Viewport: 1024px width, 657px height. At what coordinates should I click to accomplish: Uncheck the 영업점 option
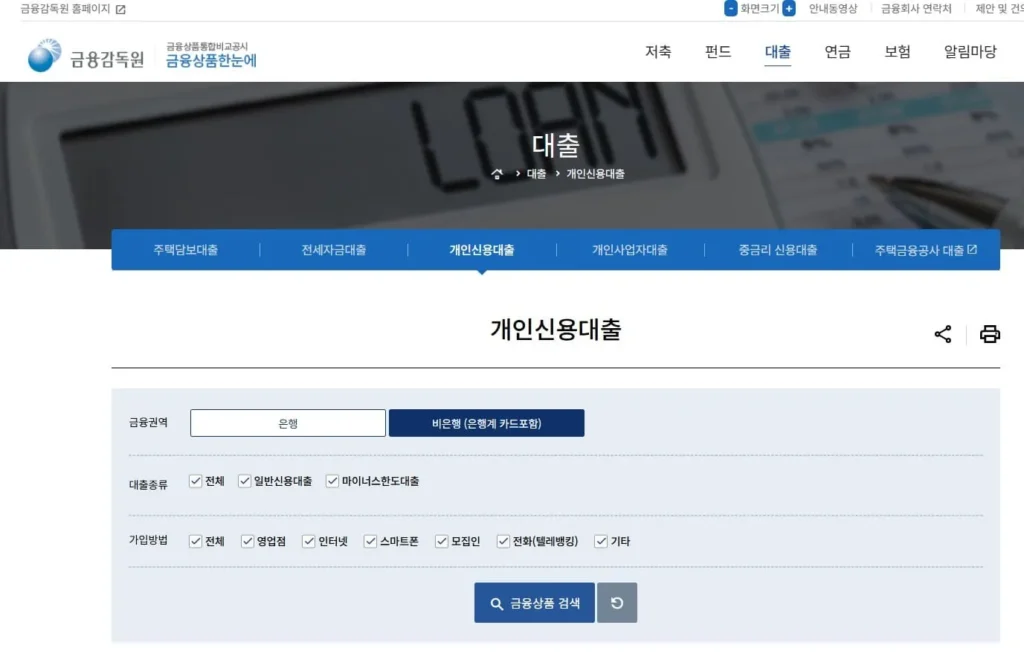248,541
